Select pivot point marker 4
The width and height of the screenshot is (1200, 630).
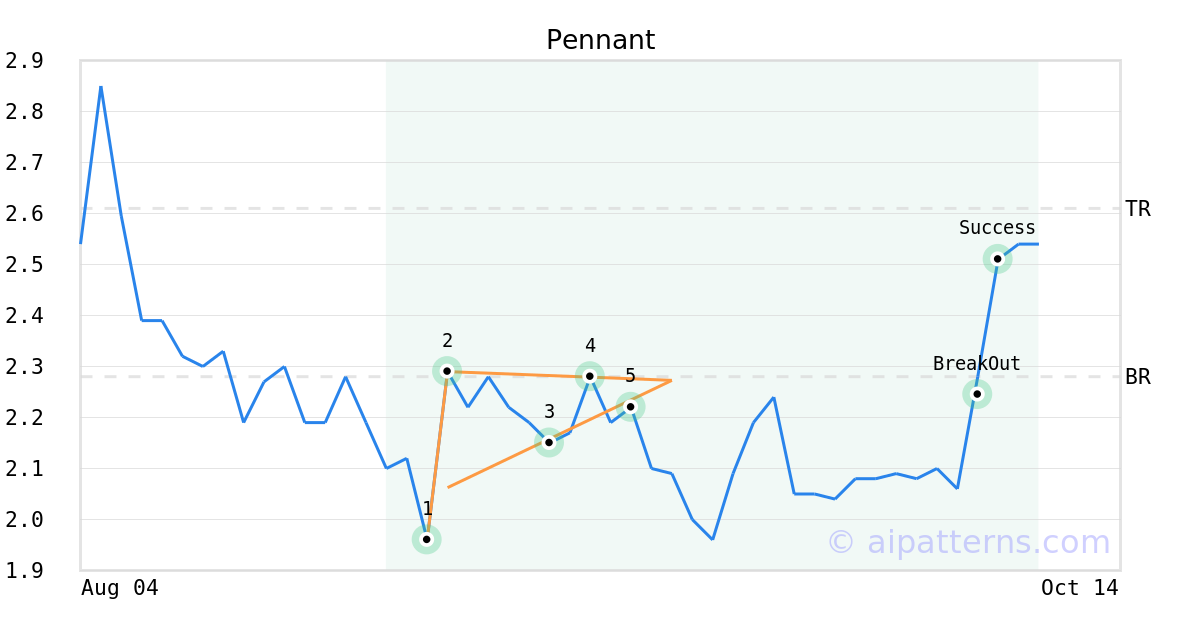tap(590, 376)
